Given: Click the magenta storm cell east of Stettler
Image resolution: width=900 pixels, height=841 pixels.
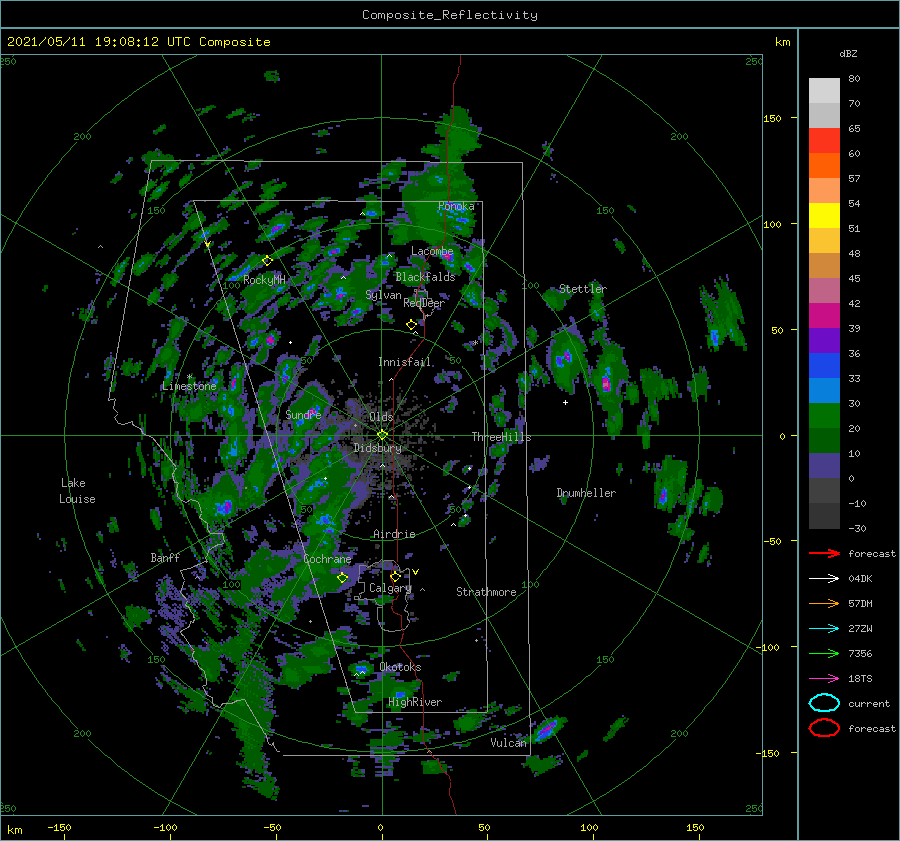Looking at the screenshot, I should (x=606, y=383).
